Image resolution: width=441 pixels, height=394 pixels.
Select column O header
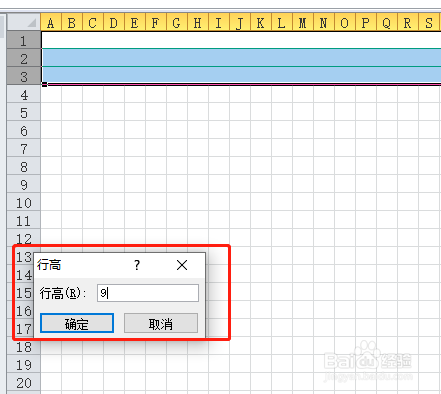pyautogui.click(x=345, y=23)
